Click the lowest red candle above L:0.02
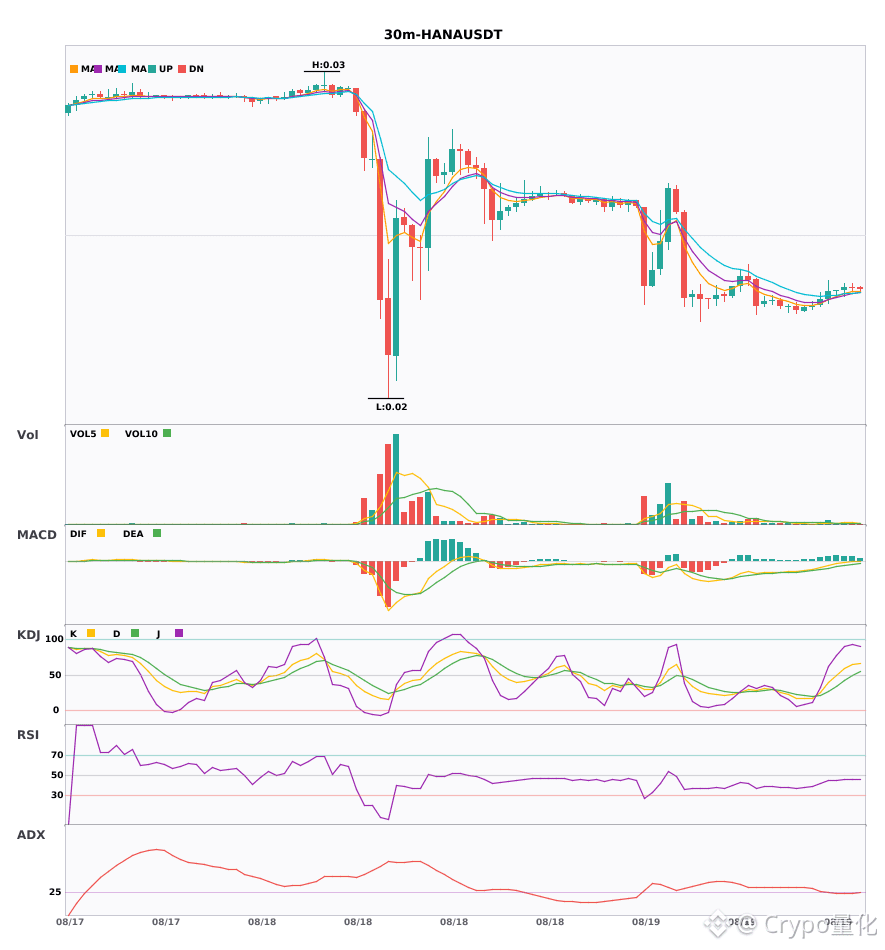Screen dimensions: 885x950 pyautogui.click(x=388, y=326)
